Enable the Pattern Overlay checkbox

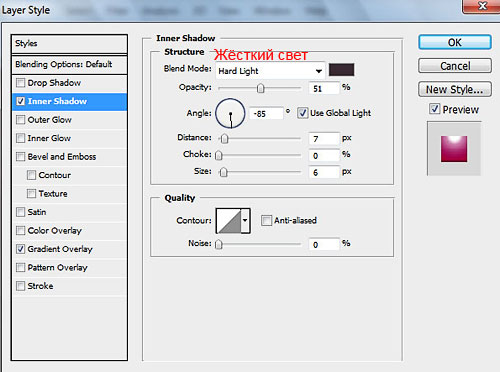21,267
